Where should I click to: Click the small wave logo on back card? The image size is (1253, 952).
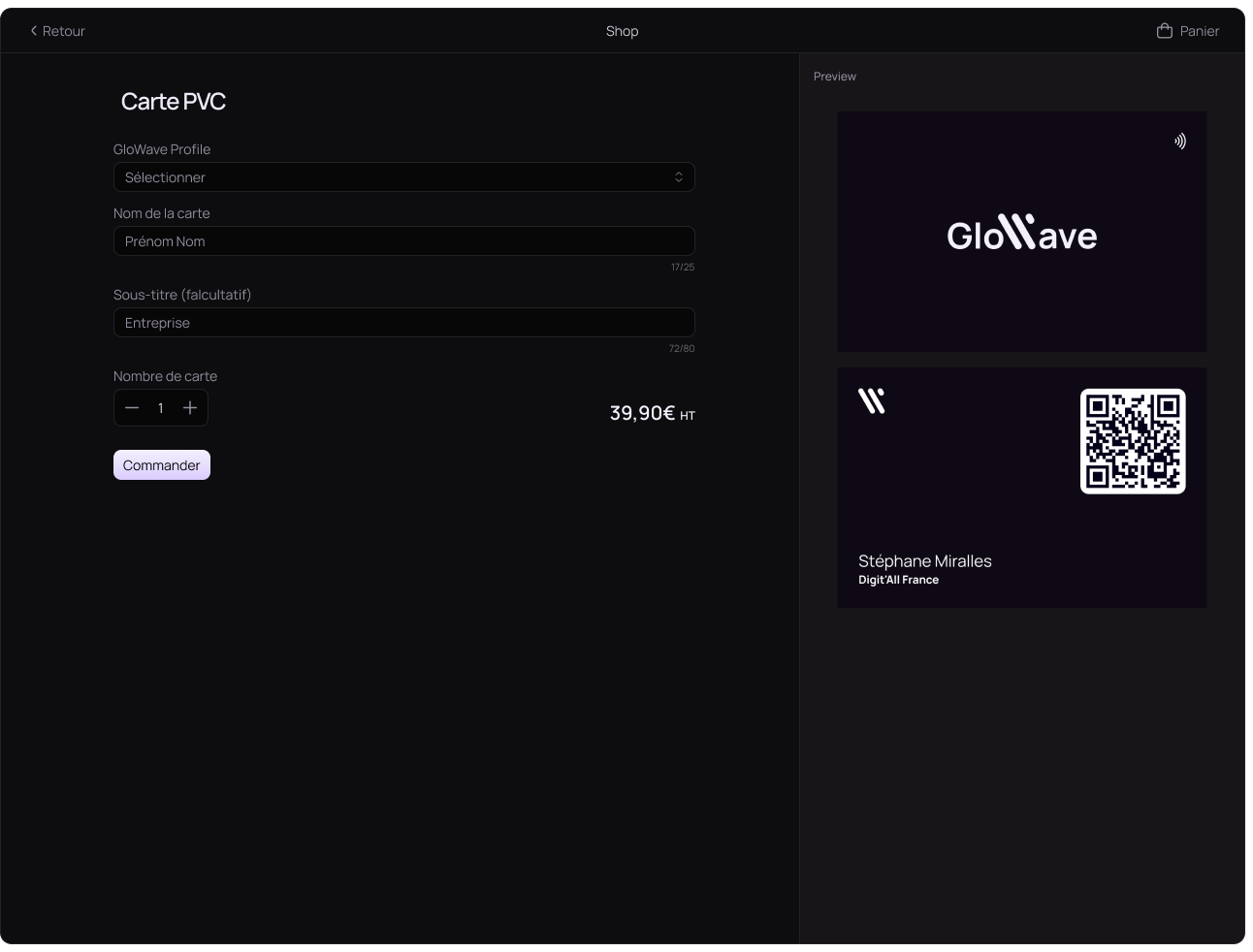pos(872,401)
